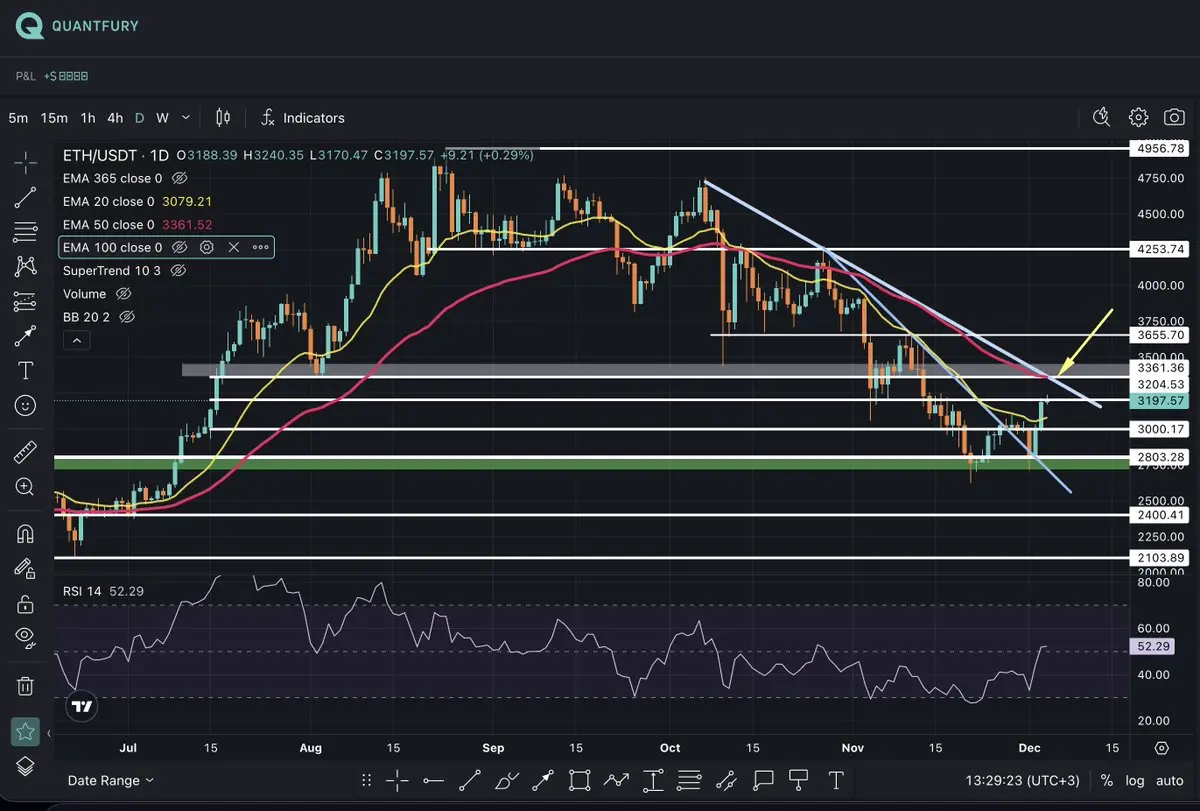Toggle hide all drawings eye icon

[x=26, y=638]
